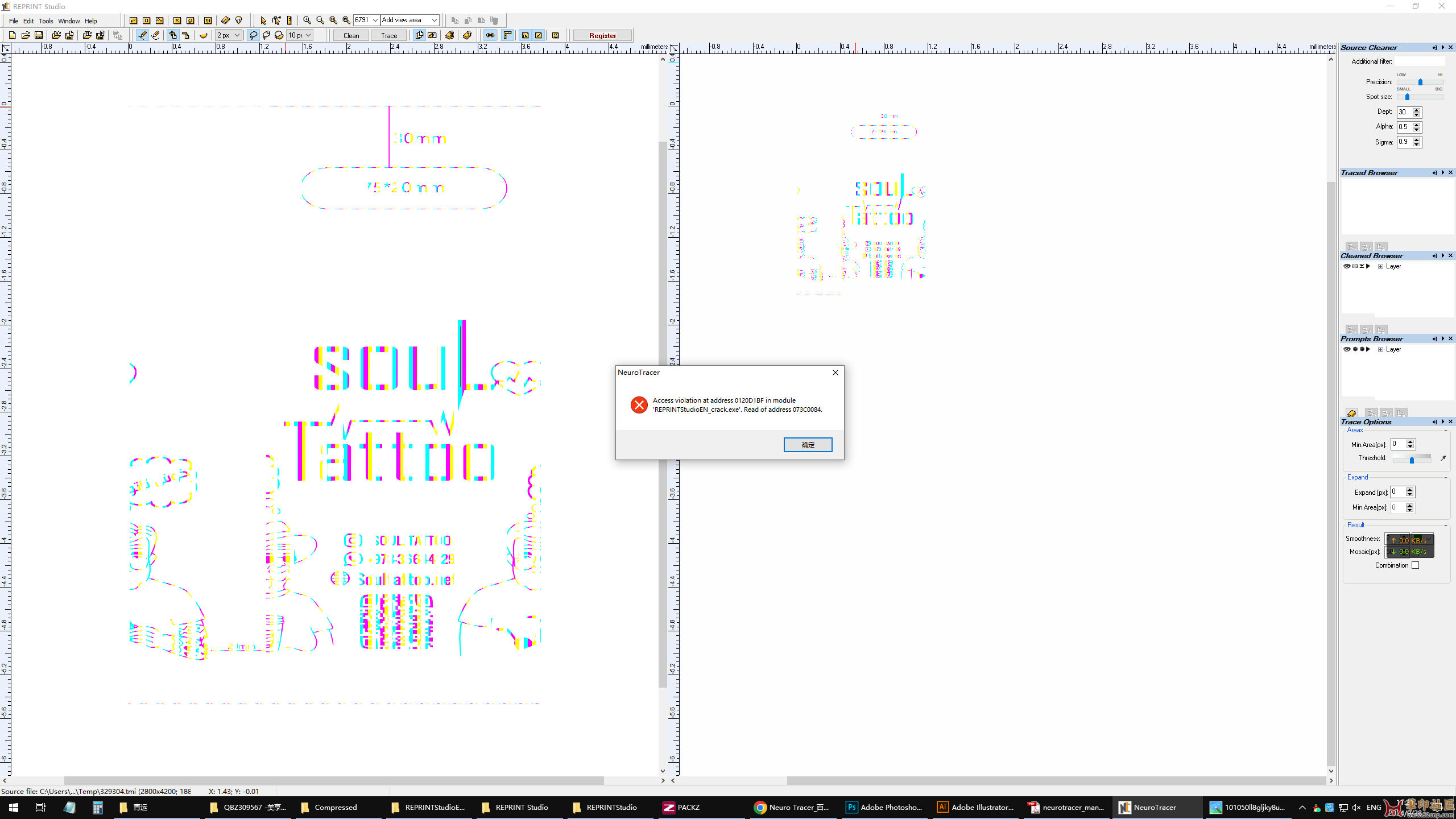
Task: Click the 确定 button in NeuroTracer dialog
Action: coord(808,445)
